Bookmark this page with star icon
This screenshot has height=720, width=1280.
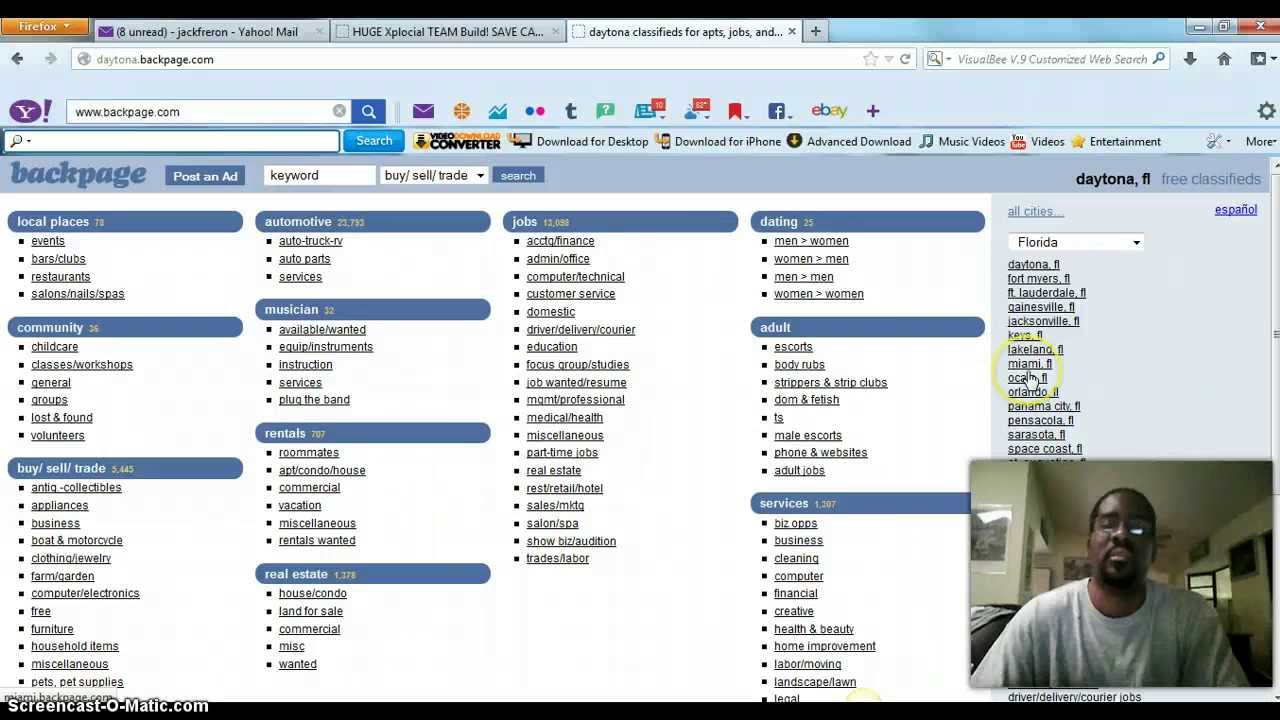click(x=870, y=59)
